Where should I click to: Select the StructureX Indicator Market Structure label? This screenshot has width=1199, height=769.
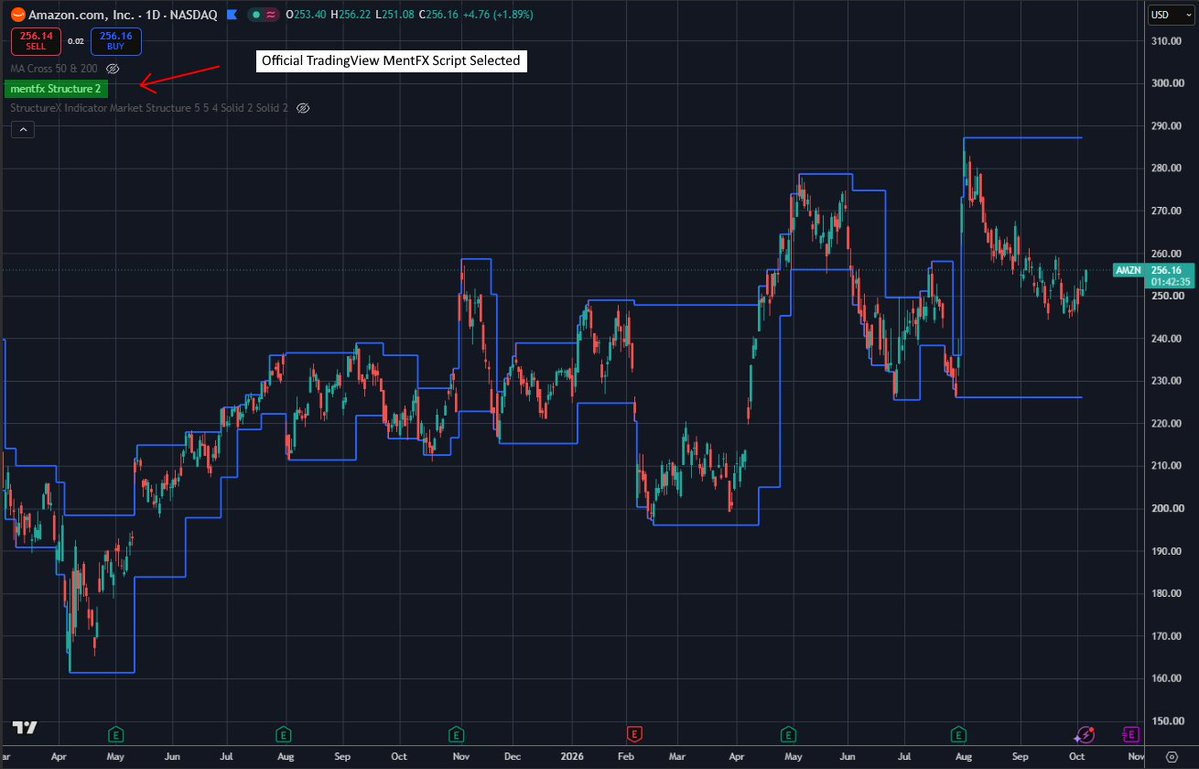[x=149, y=108]
